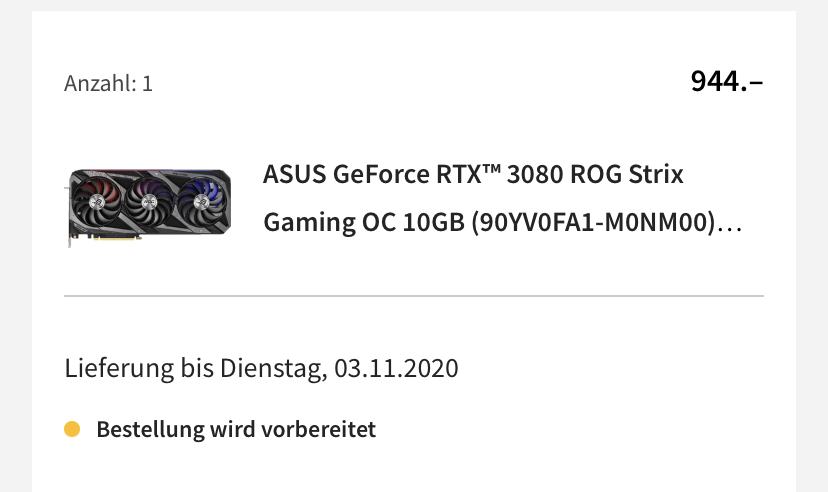
Task: Click the horizontal divider below the product
Action: [414, 296]
